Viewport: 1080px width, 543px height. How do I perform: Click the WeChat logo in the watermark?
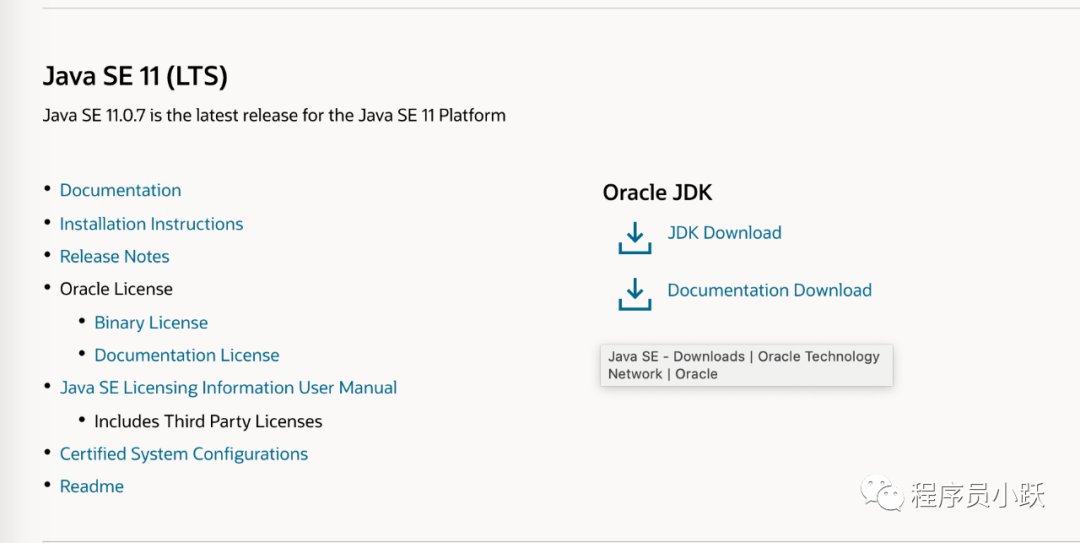tap(885, 493)
